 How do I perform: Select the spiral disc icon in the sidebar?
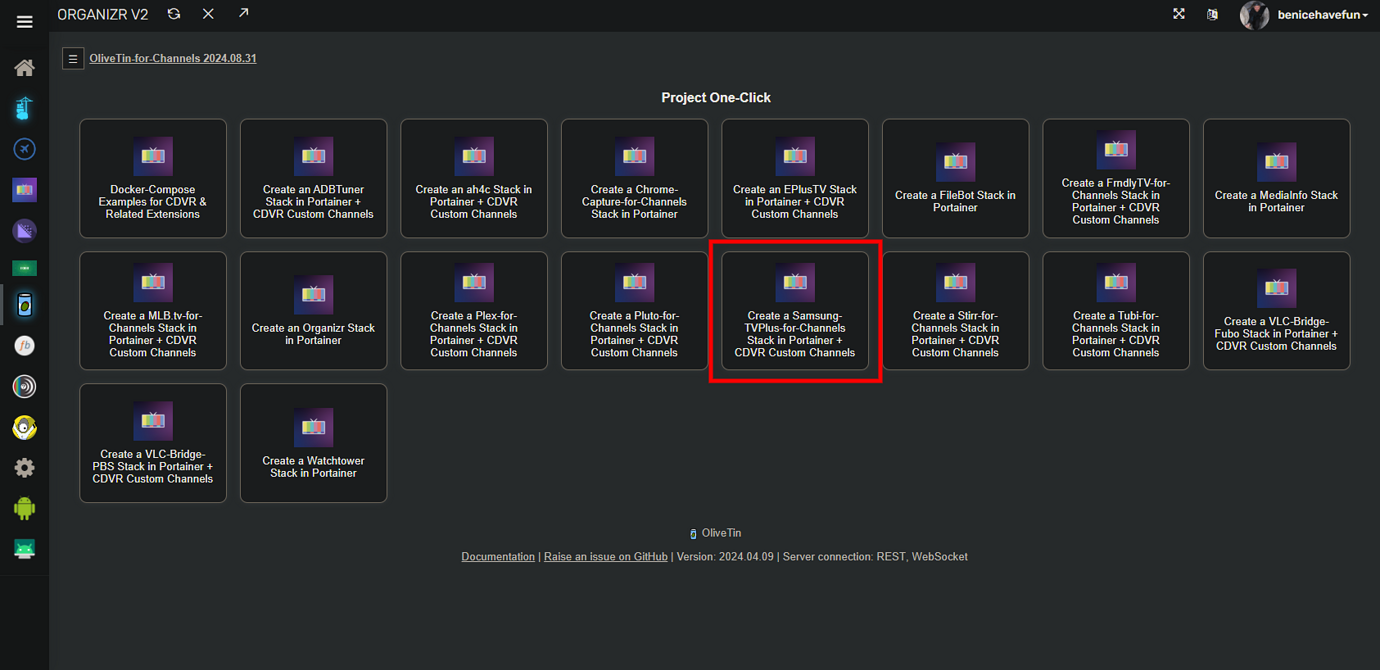[24, 386]
